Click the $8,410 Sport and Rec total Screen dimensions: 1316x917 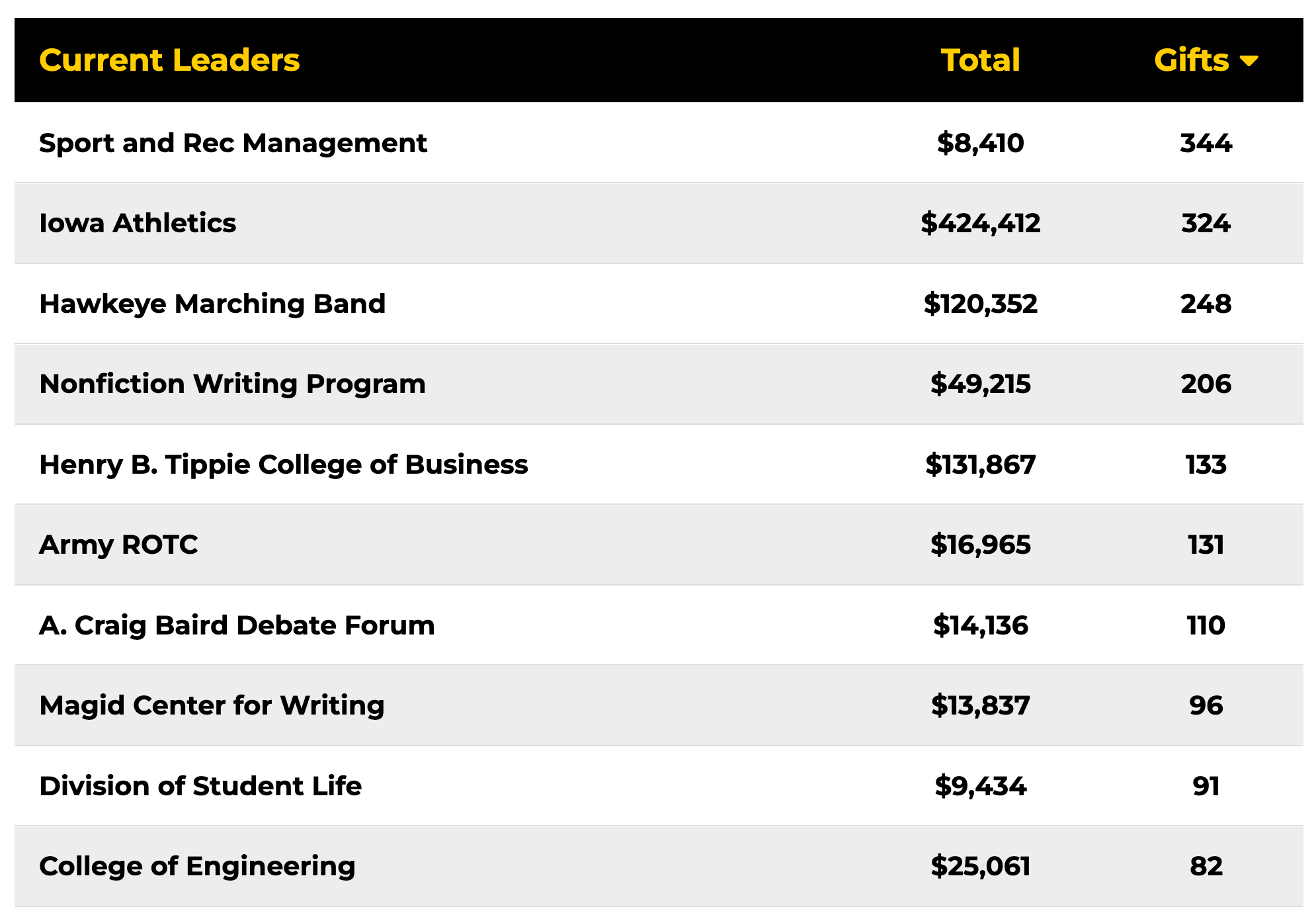(x=981, y=143)
